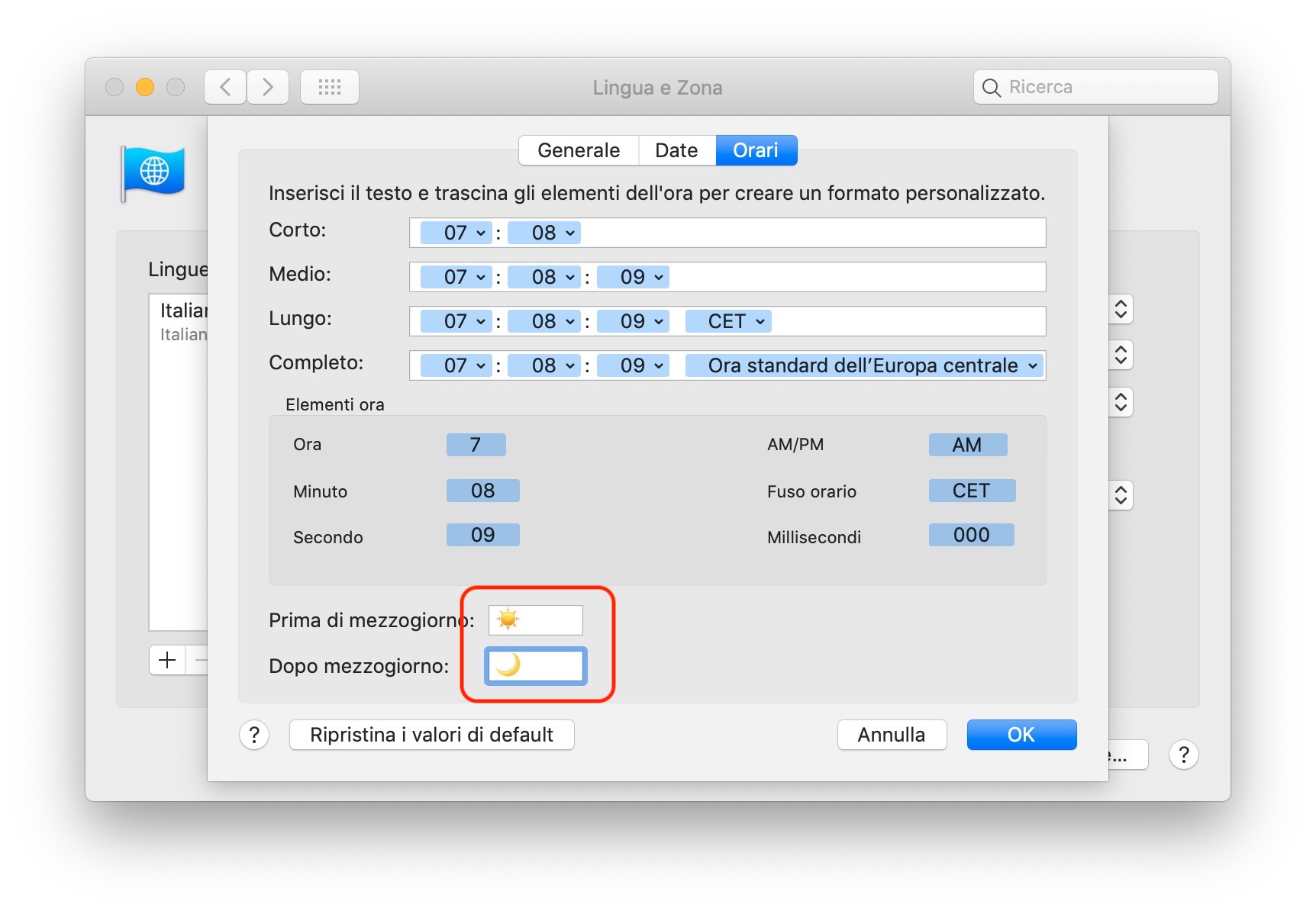Viewport: 1316px width, 914px height.
Task: Click the 'Corto:' format label
Action: tap(298, 230)
